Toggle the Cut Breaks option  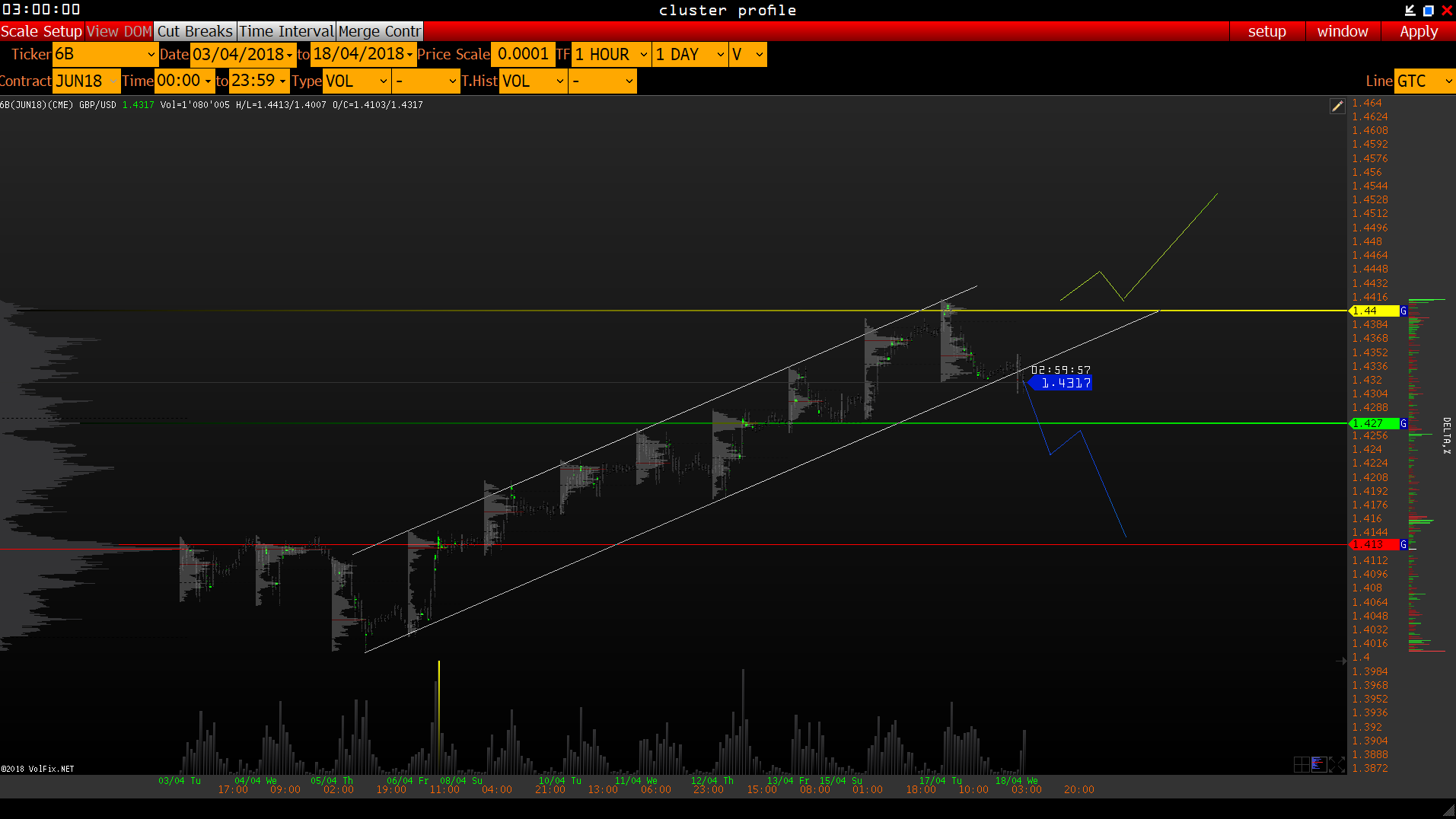pyautogui.click(x=195, y=31)
